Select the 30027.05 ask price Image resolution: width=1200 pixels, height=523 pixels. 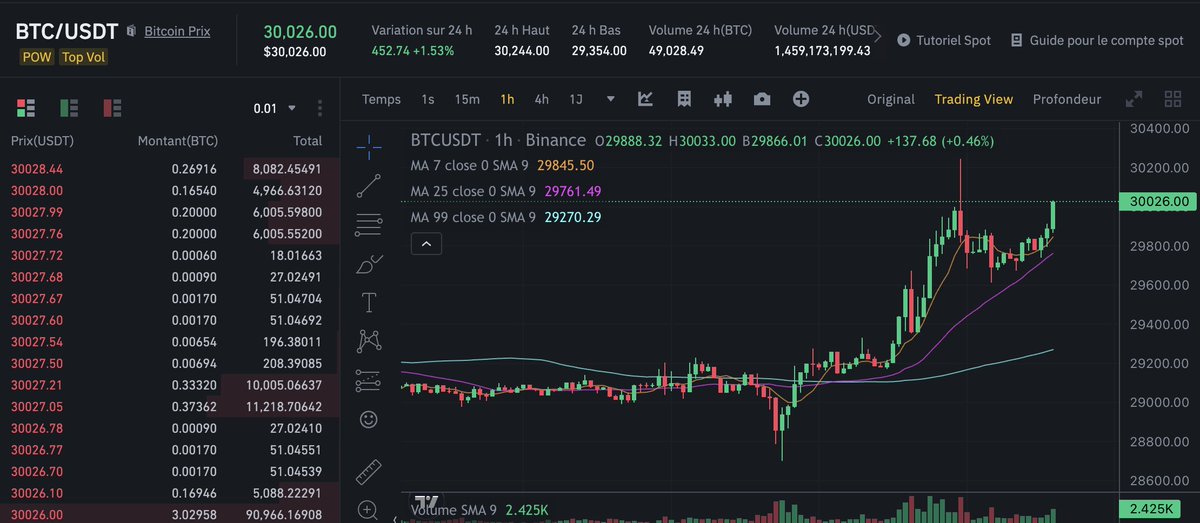(x=36, y=407)
